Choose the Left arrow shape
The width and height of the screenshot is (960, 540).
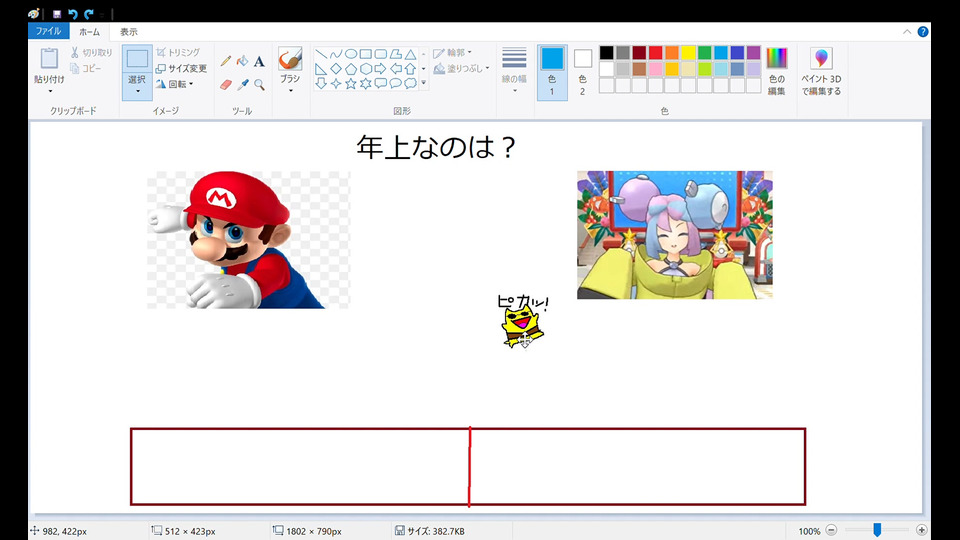pyautogui.click(x=396, y=69)
